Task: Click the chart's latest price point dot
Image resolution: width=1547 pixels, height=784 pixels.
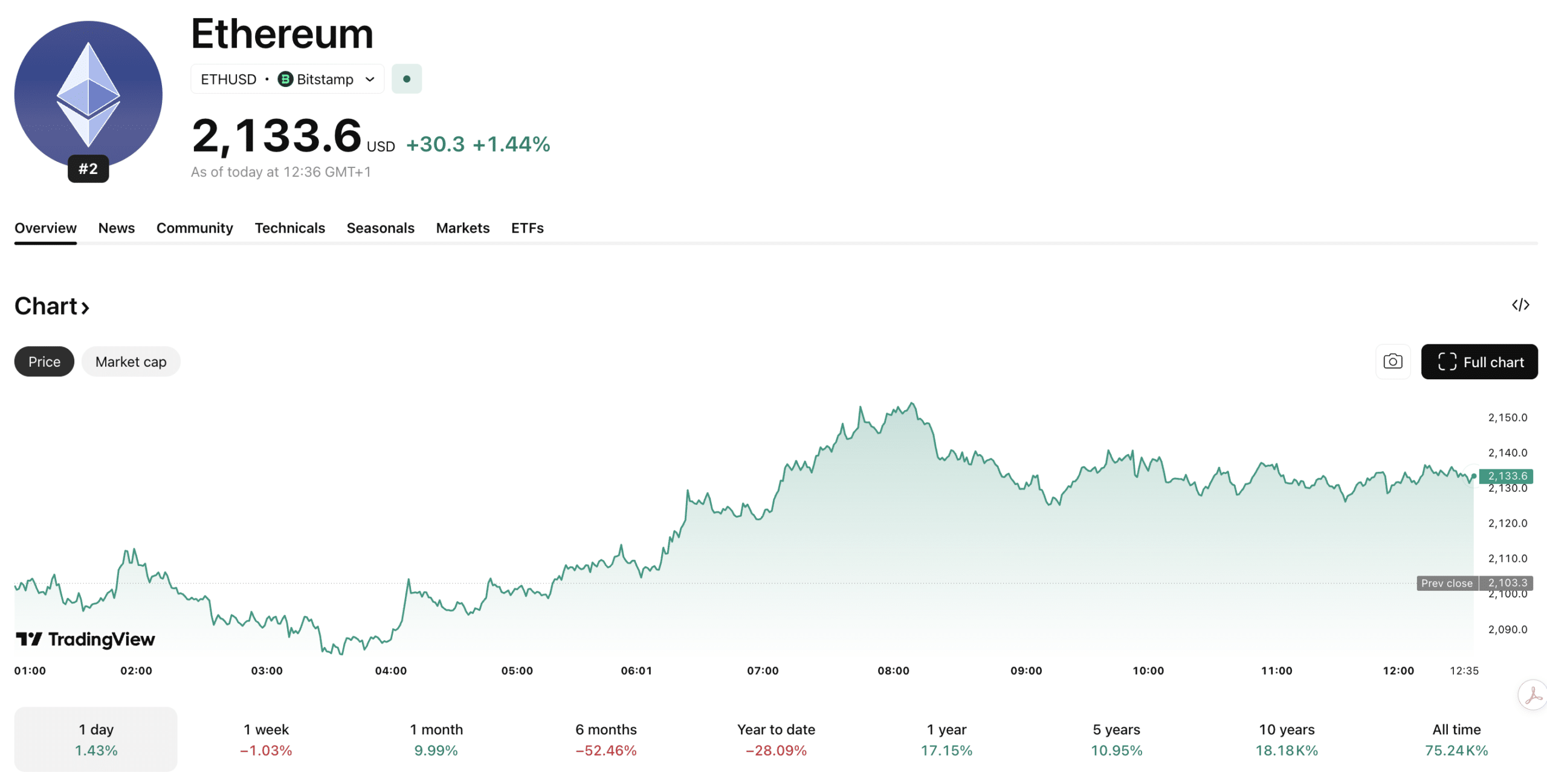Action: [1474, 477]
